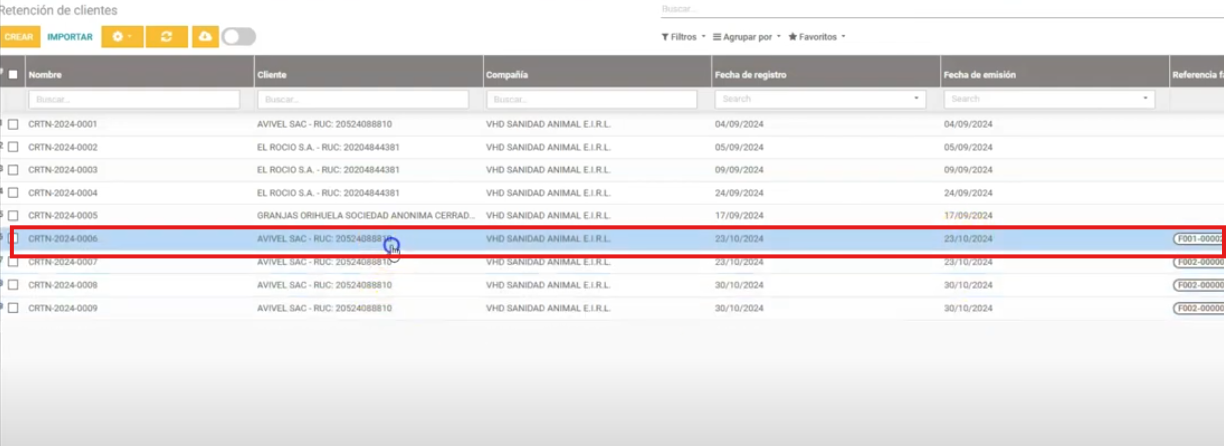Tick the checkbox for CRTN-2024-0001
Viewport: 1227px width, 446px height.
point(13,124)
